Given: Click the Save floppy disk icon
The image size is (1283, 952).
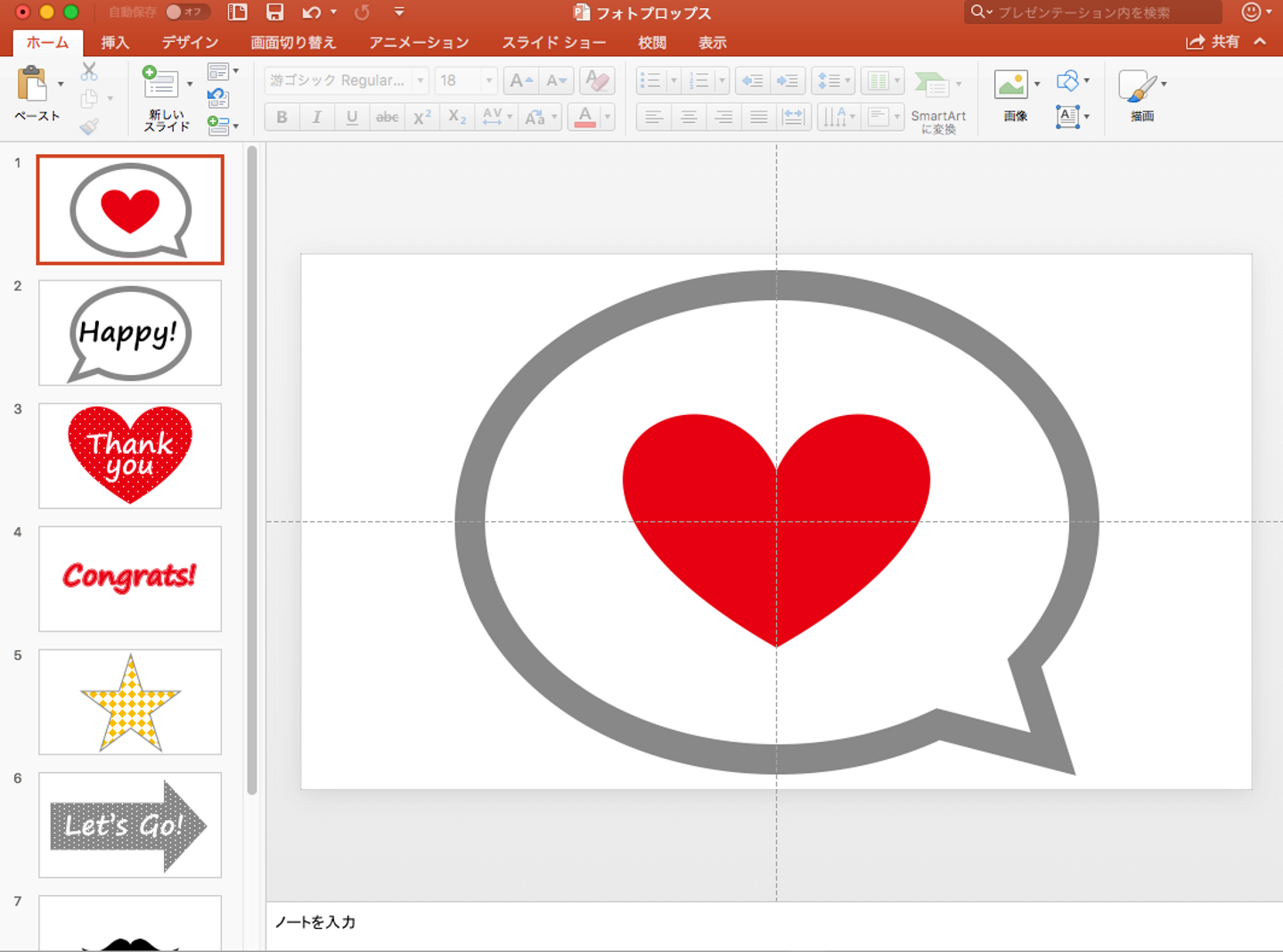Looking at the screenshot, I should click(274, 12).
